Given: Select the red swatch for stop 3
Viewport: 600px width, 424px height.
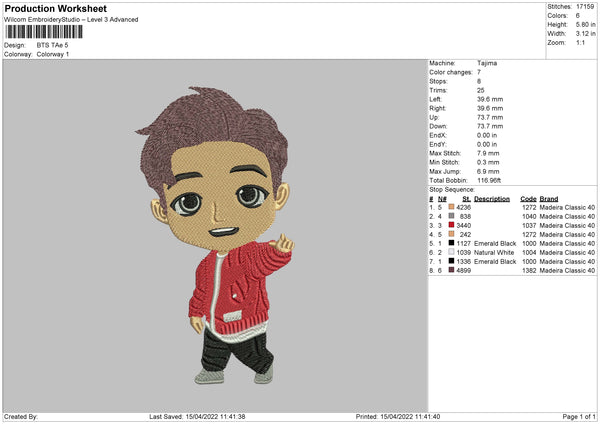Looking at the screenshot, I should (x=451, y=225).
